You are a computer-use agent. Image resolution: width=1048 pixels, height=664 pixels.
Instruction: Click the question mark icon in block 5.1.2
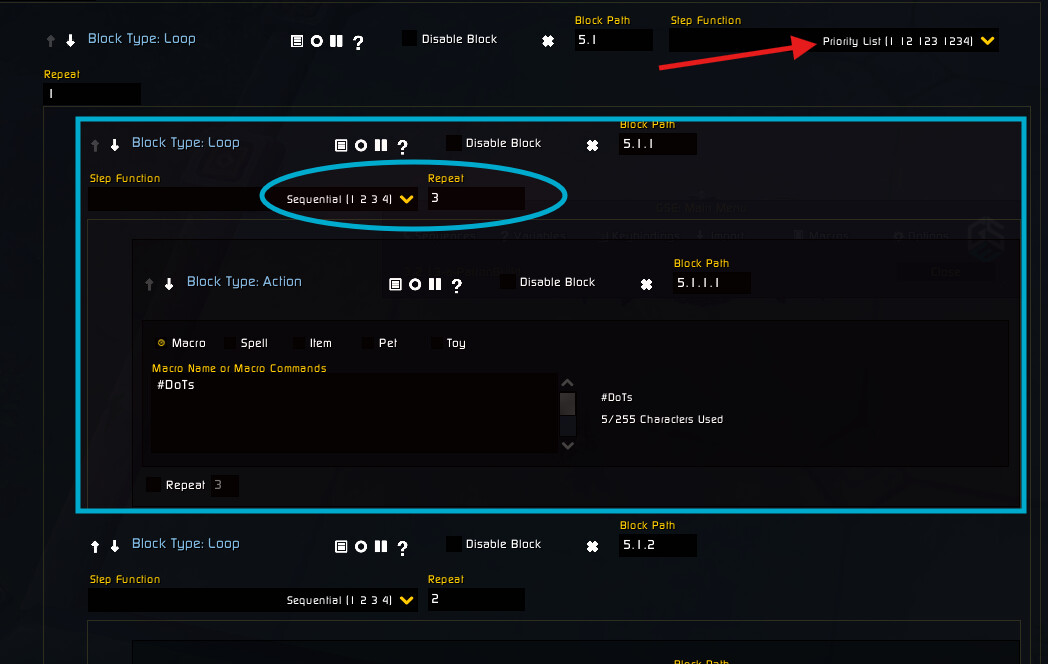coord(402,548)
